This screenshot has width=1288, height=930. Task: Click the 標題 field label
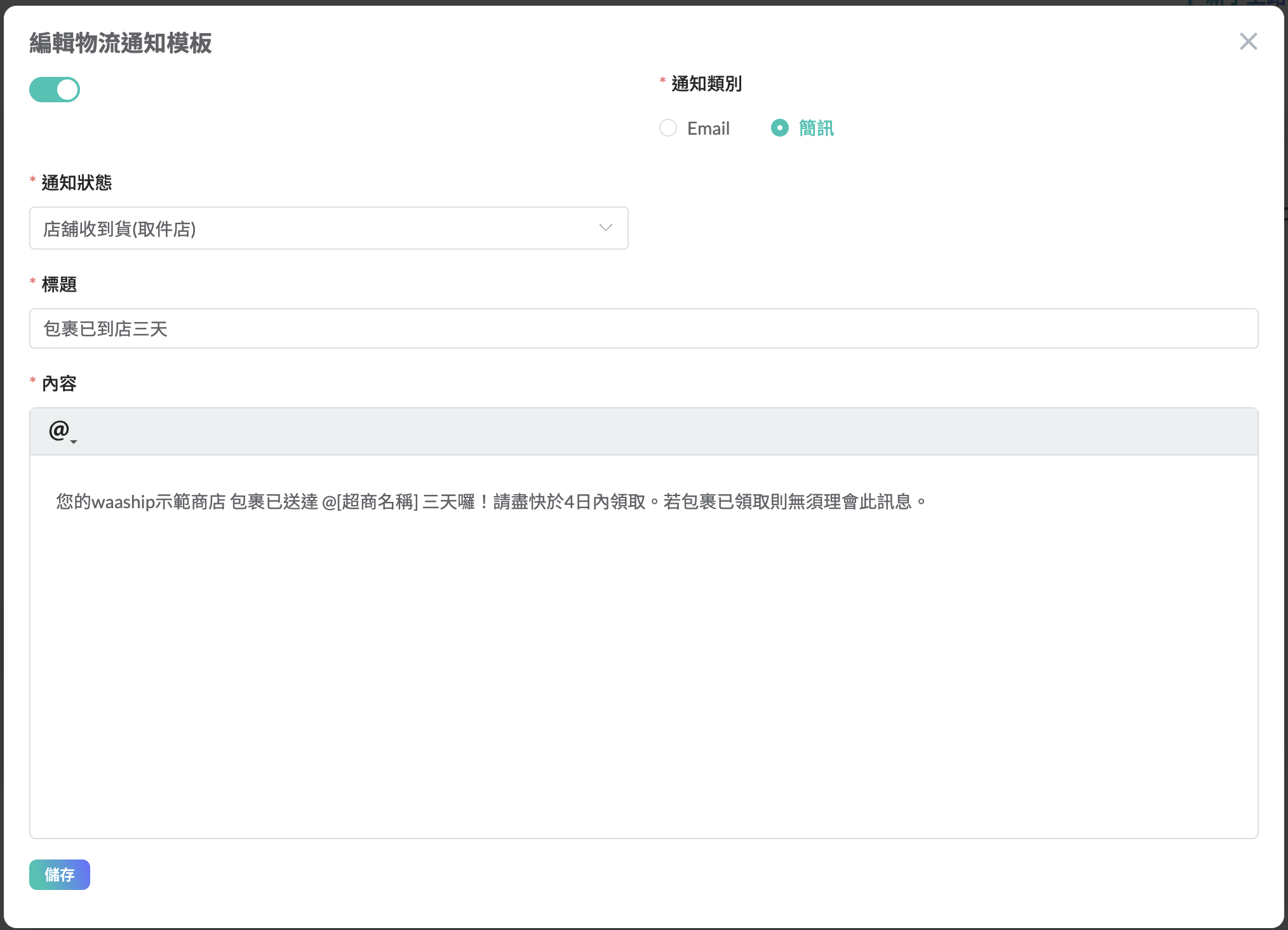click(x=59, y=285)
